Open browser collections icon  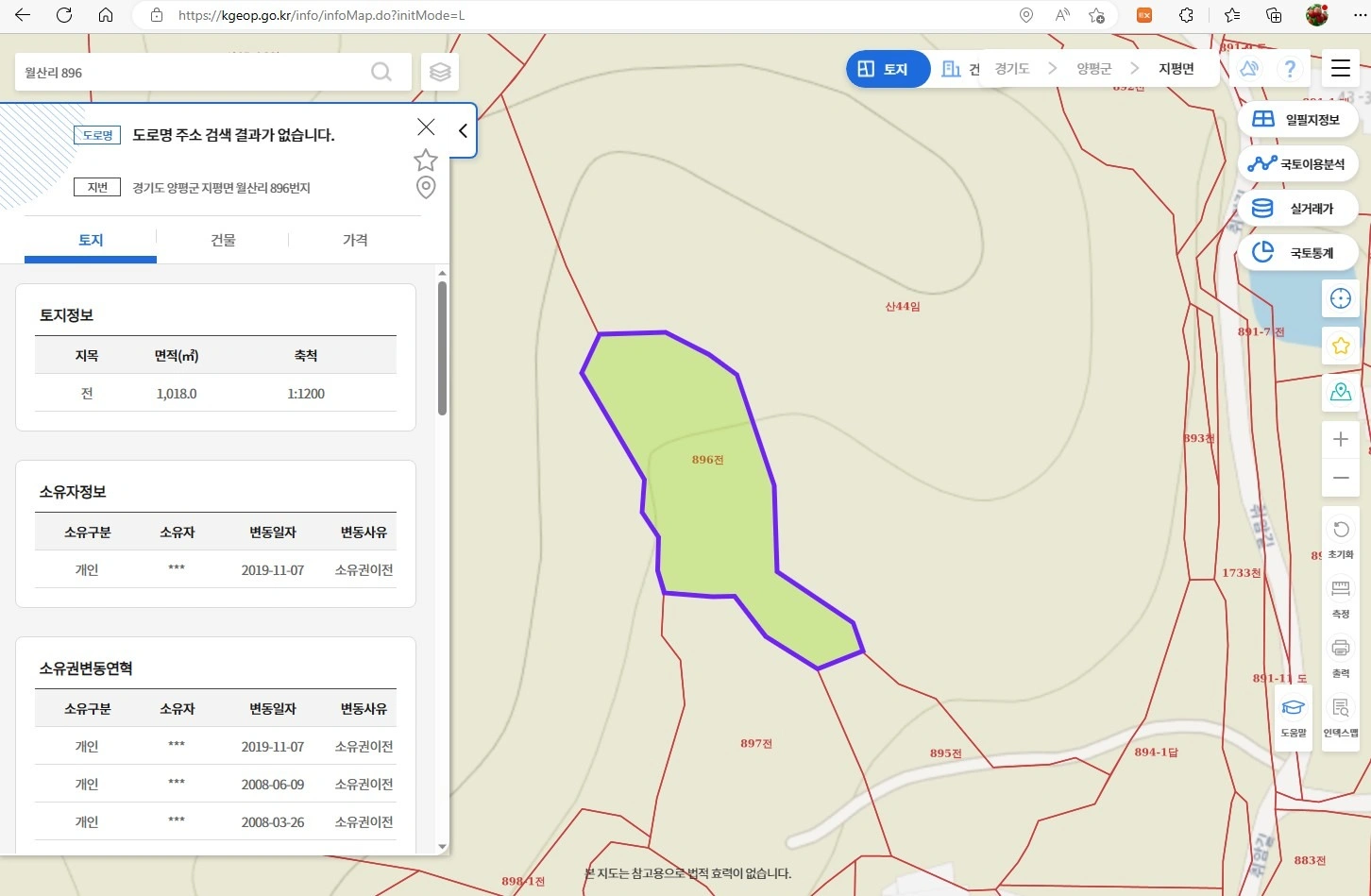tap(1274, 15)
